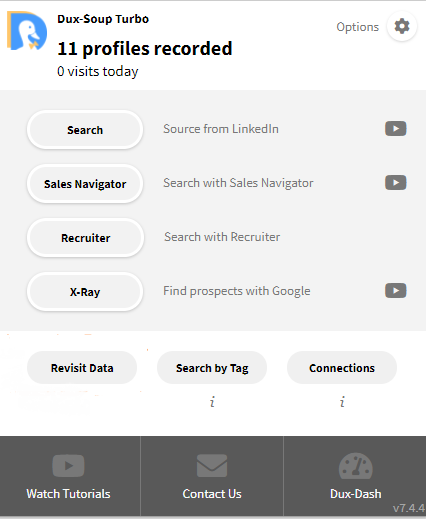Play the Source from LinkedIn video
426x519 pixels.
click(x=396, y=129)
